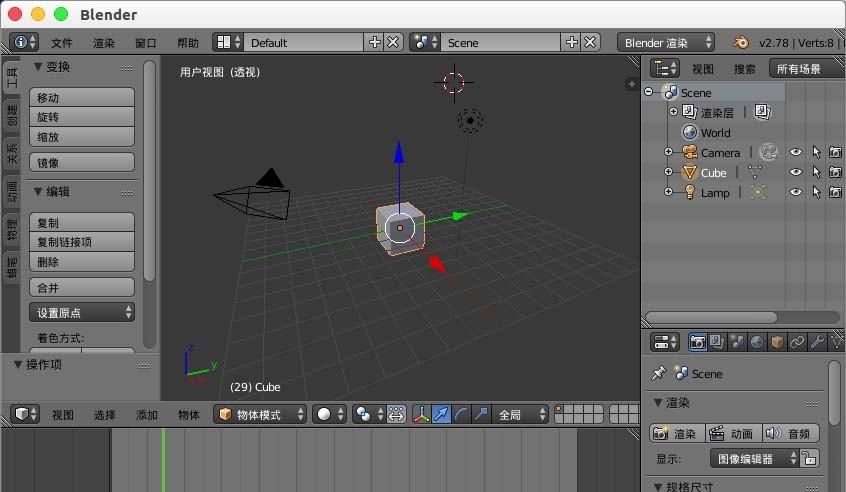Expand the Cube item in outliner
Viewport: 846px width, 492px height.
(668, 172)
